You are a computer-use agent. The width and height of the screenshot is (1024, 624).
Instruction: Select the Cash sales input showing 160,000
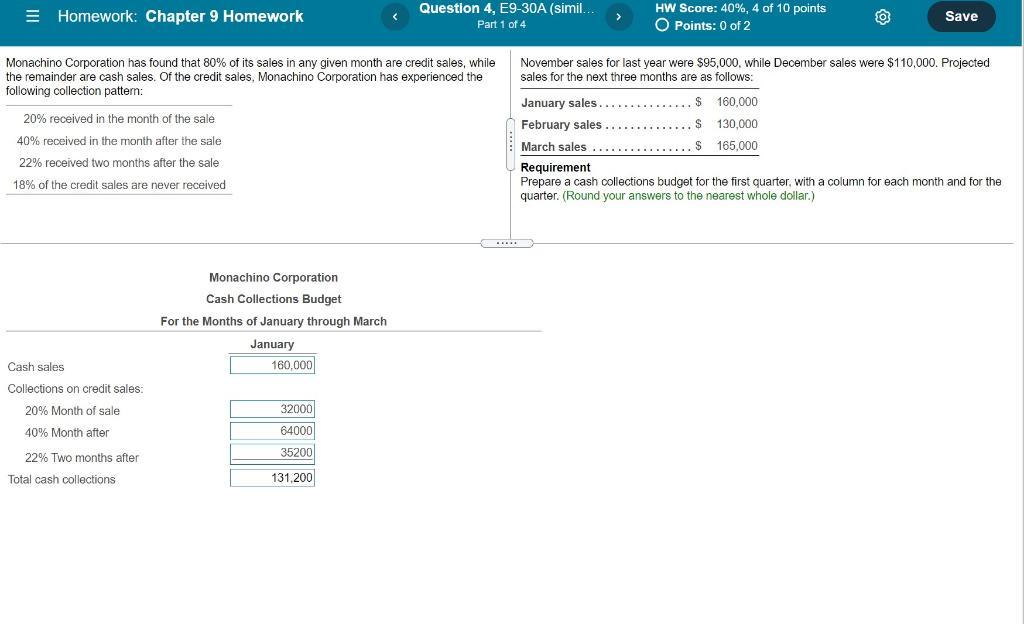pyautogui.click(x=273, y=365)
